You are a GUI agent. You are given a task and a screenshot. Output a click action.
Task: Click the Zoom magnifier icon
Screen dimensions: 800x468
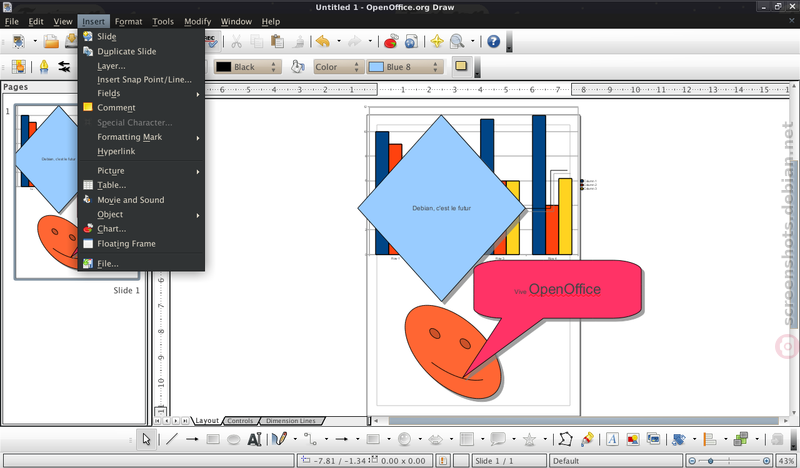[457, 41]
